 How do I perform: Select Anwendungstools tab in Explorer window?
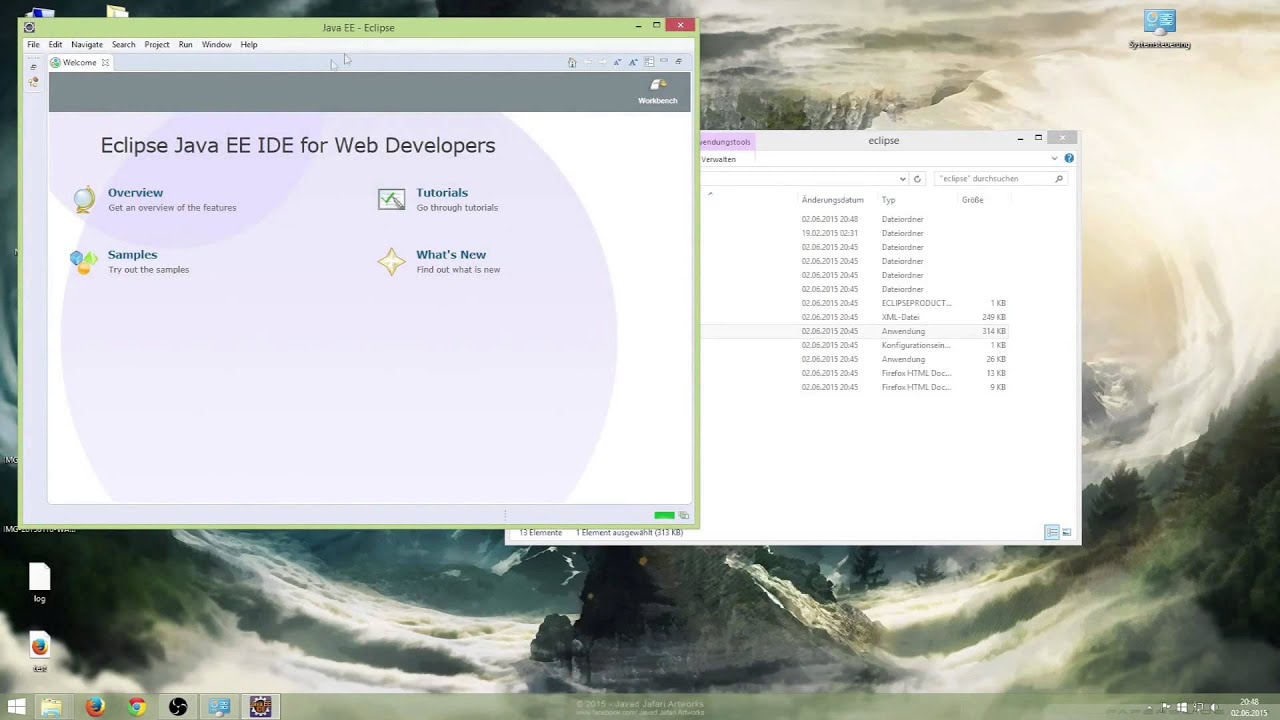(727, 142)
